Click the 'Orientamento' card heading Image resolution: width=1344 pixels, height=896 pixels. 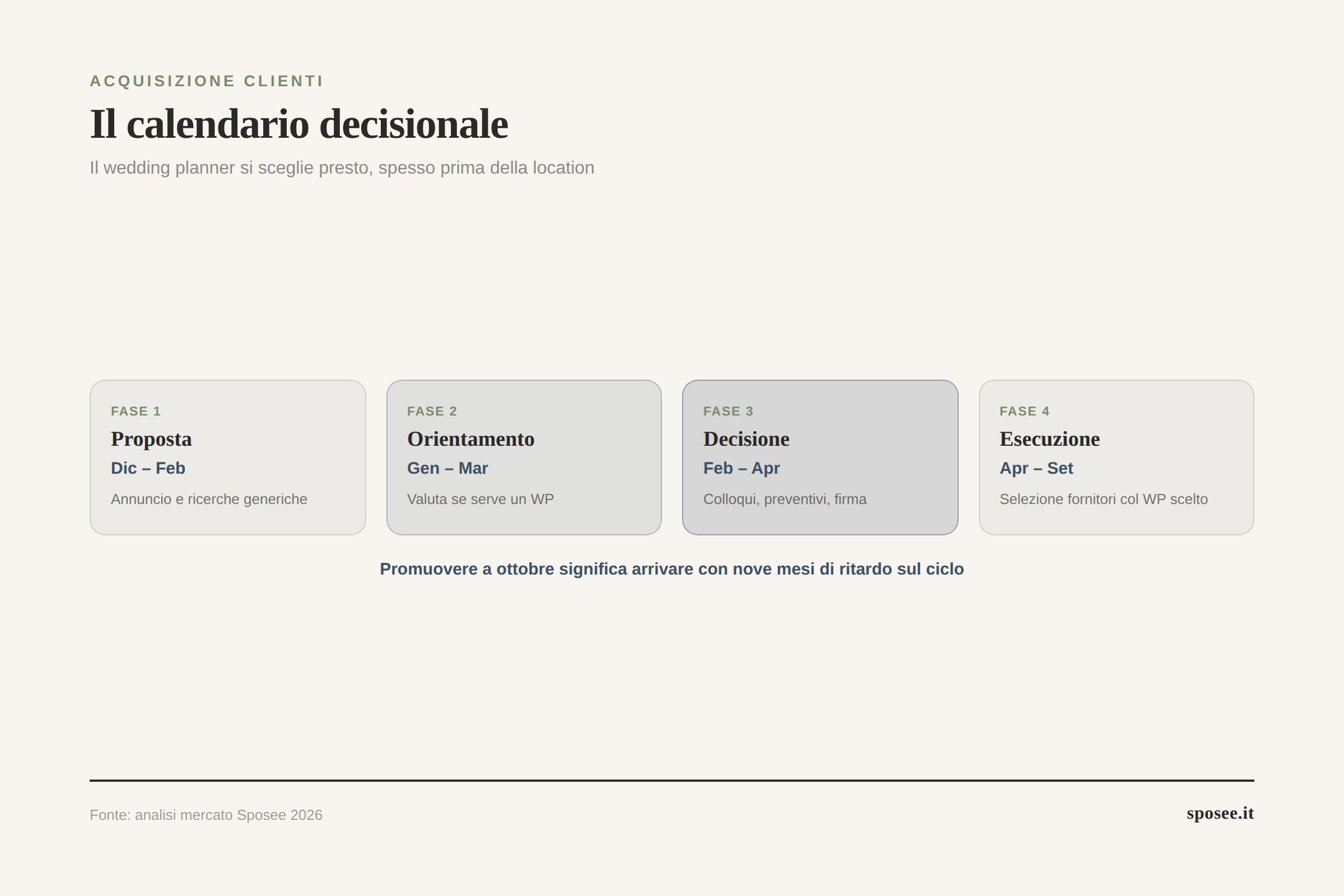tap(471, 439)
